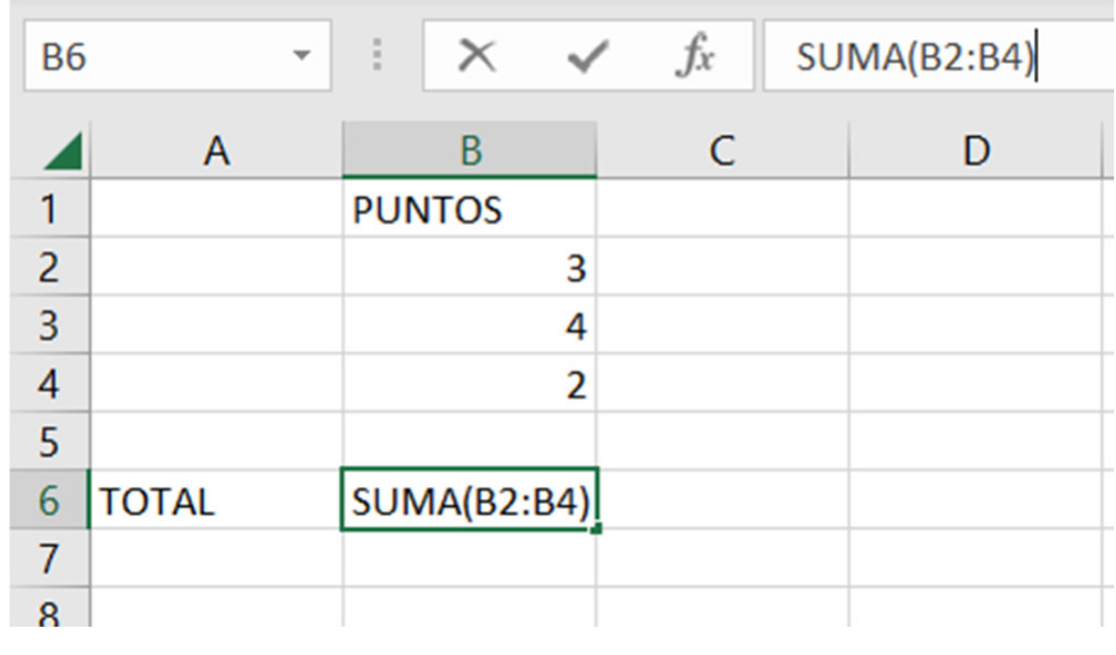Click the PUNTOS cell B1
The image size is (1116, 655).
click(x=470, y=210)
